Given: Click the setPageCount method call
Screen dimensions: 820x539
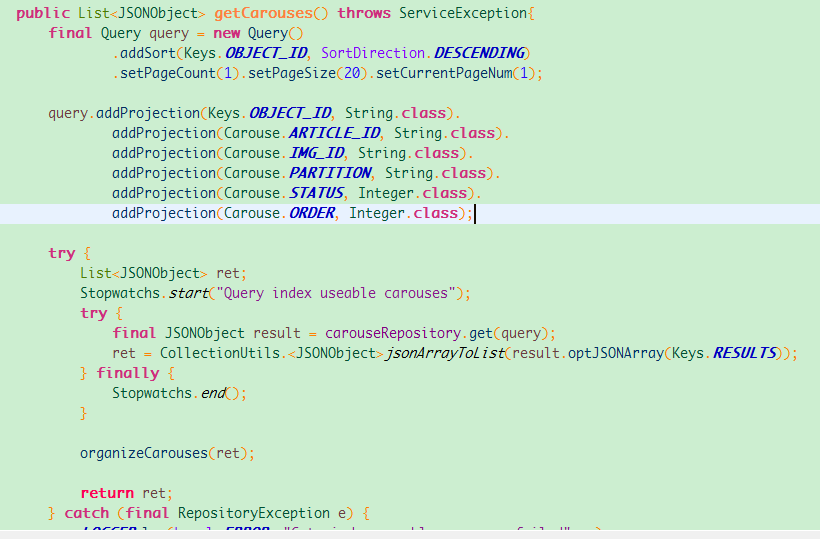Looking at the screenshot, I should click(x=168, y=73).
